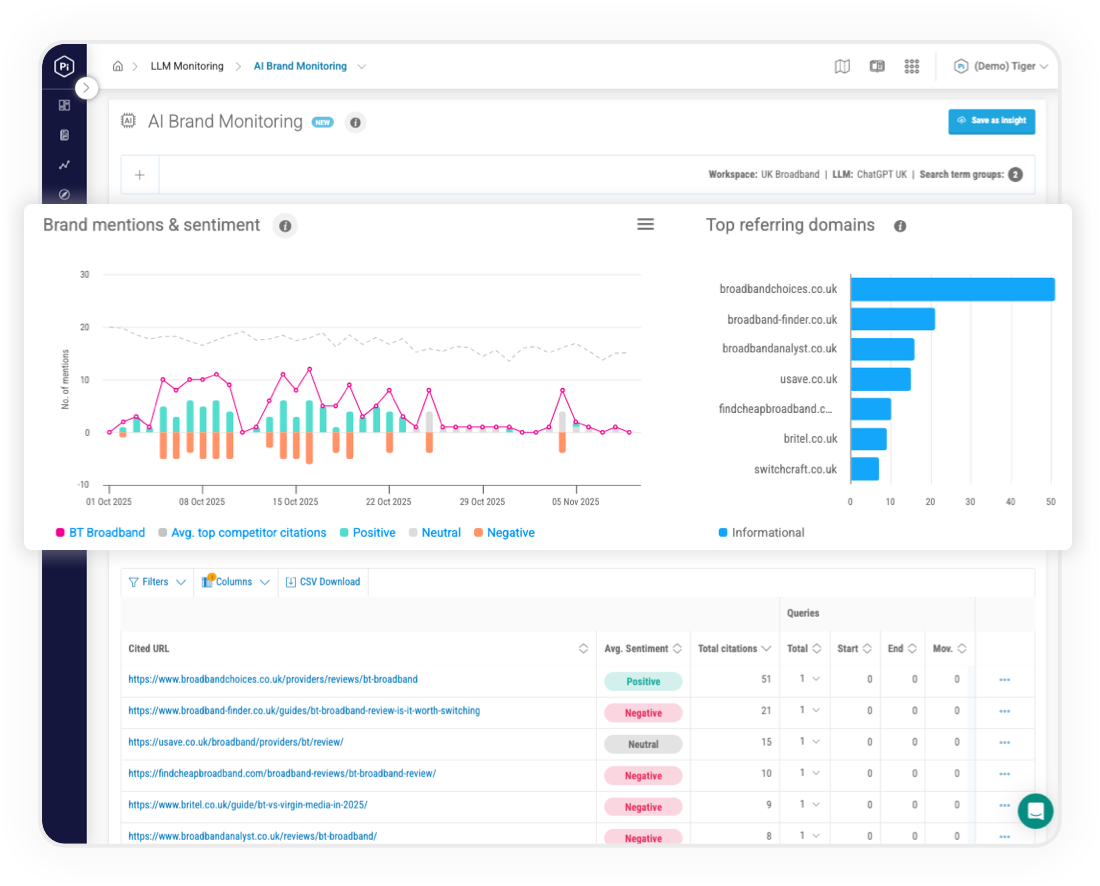Open the dashboard grid icon in sidebar

point(64,105)
